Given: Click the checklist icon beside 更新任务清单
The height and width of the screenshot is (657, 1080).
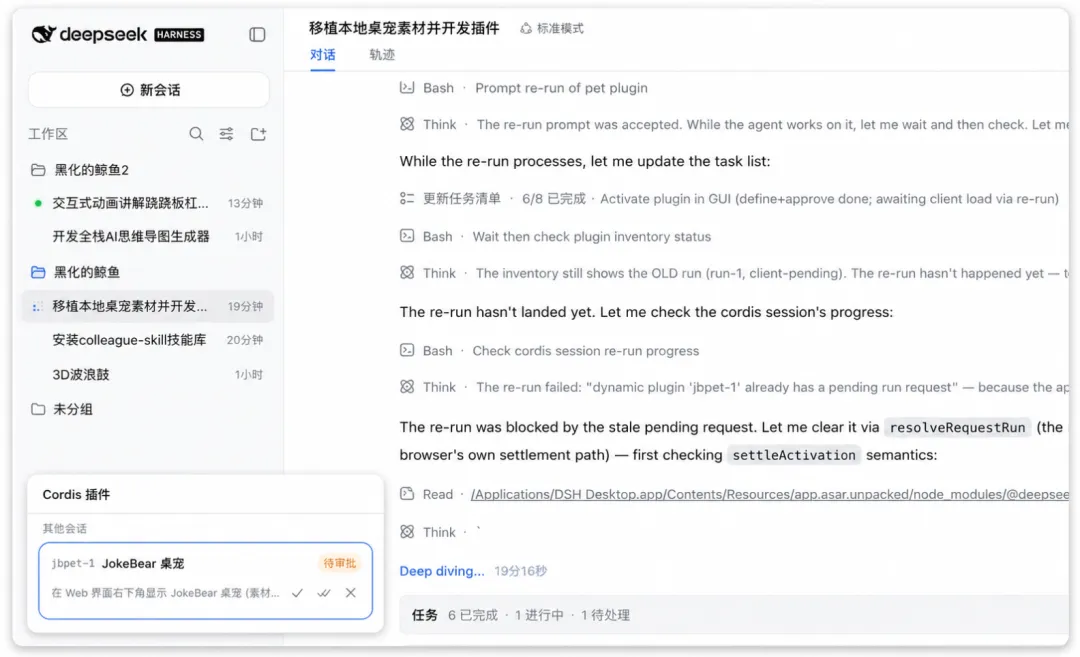Looking at the screenshot, I should [x=407, y=198].
